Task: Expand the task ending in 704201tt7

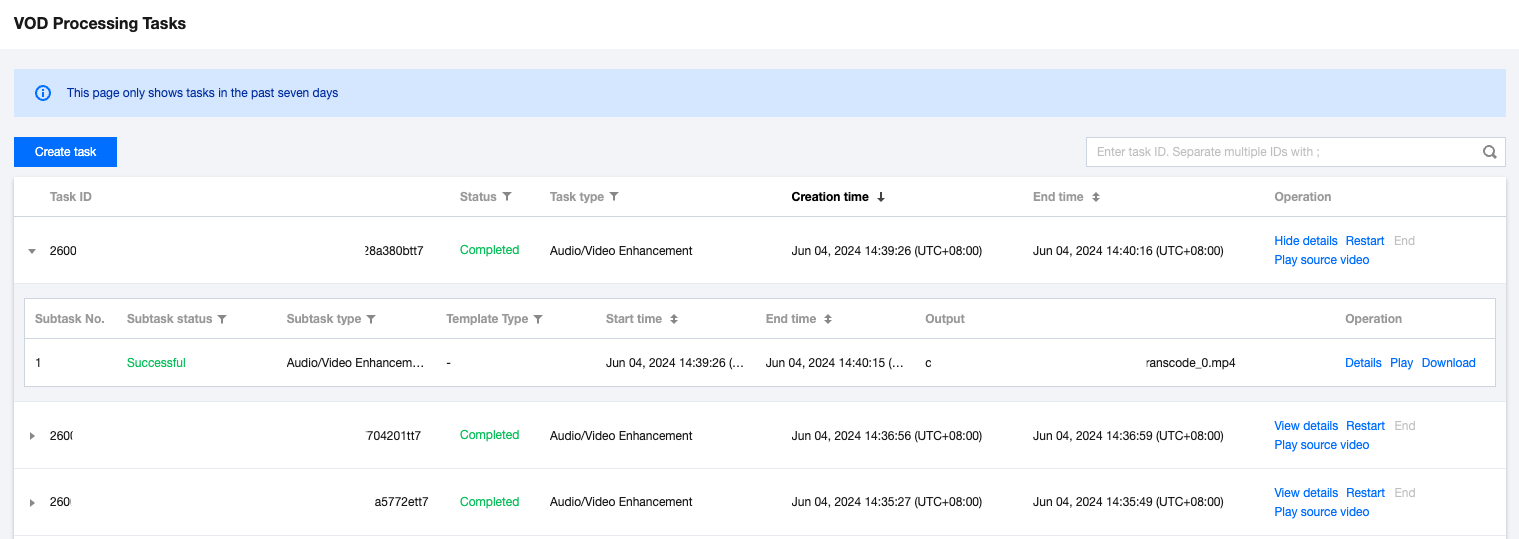Action: (x=32, y=436)
